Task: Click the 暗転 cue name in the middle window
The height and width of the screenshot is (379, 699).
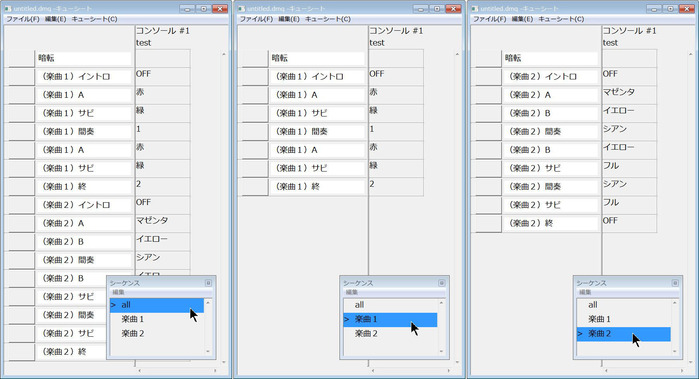Action: click(317, 58)
